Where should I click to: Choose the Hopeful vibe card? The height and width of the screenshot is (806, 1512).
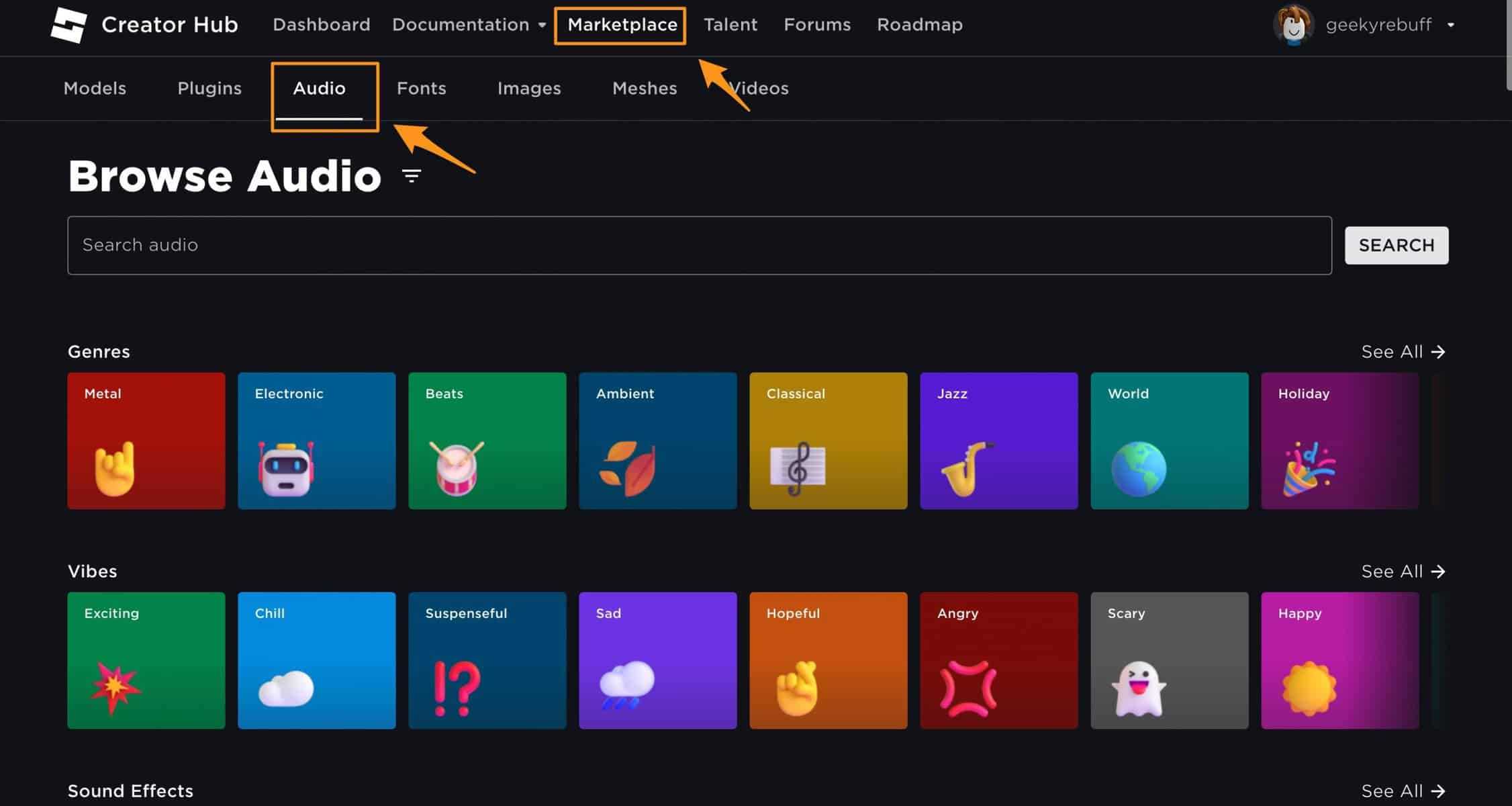(x=829, y=660)
